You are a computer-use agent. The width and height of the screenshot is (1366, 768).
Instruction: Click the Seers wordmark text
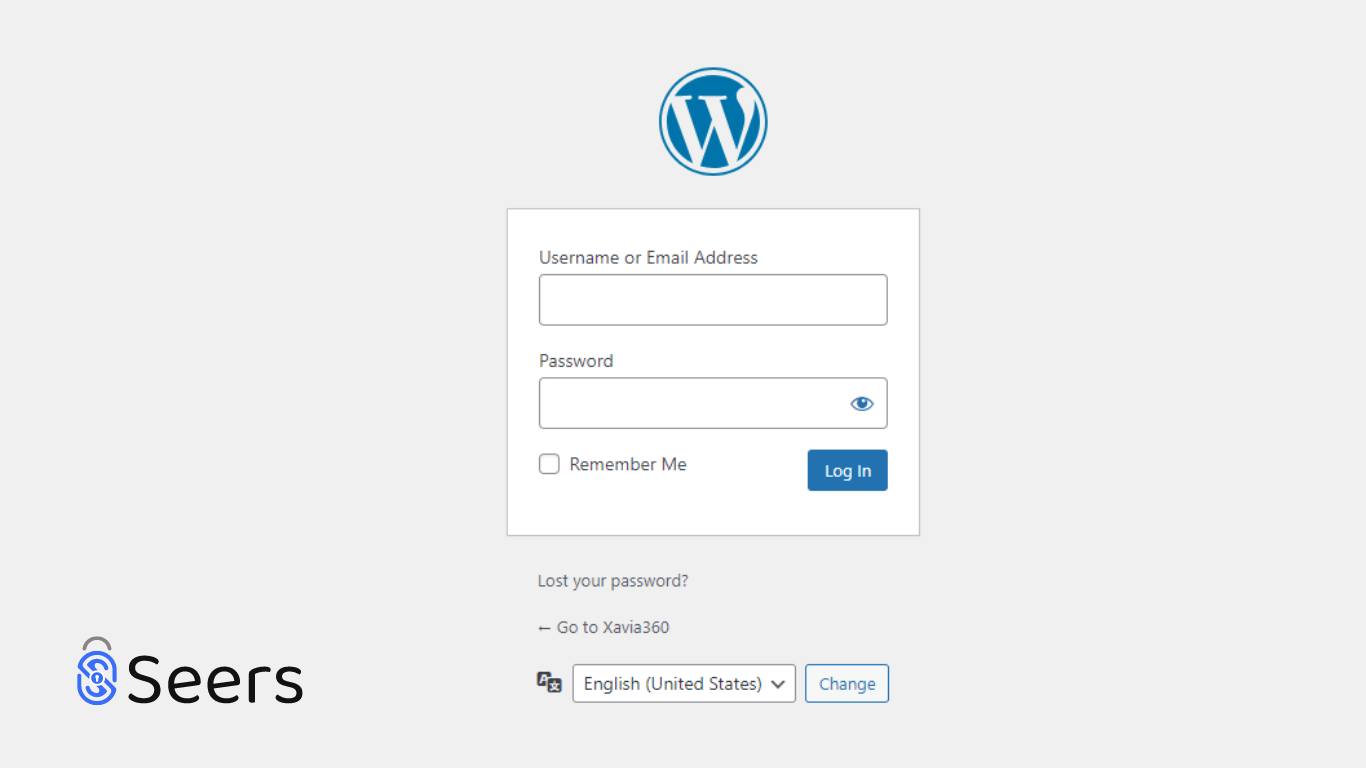click(x=215, y=679)
